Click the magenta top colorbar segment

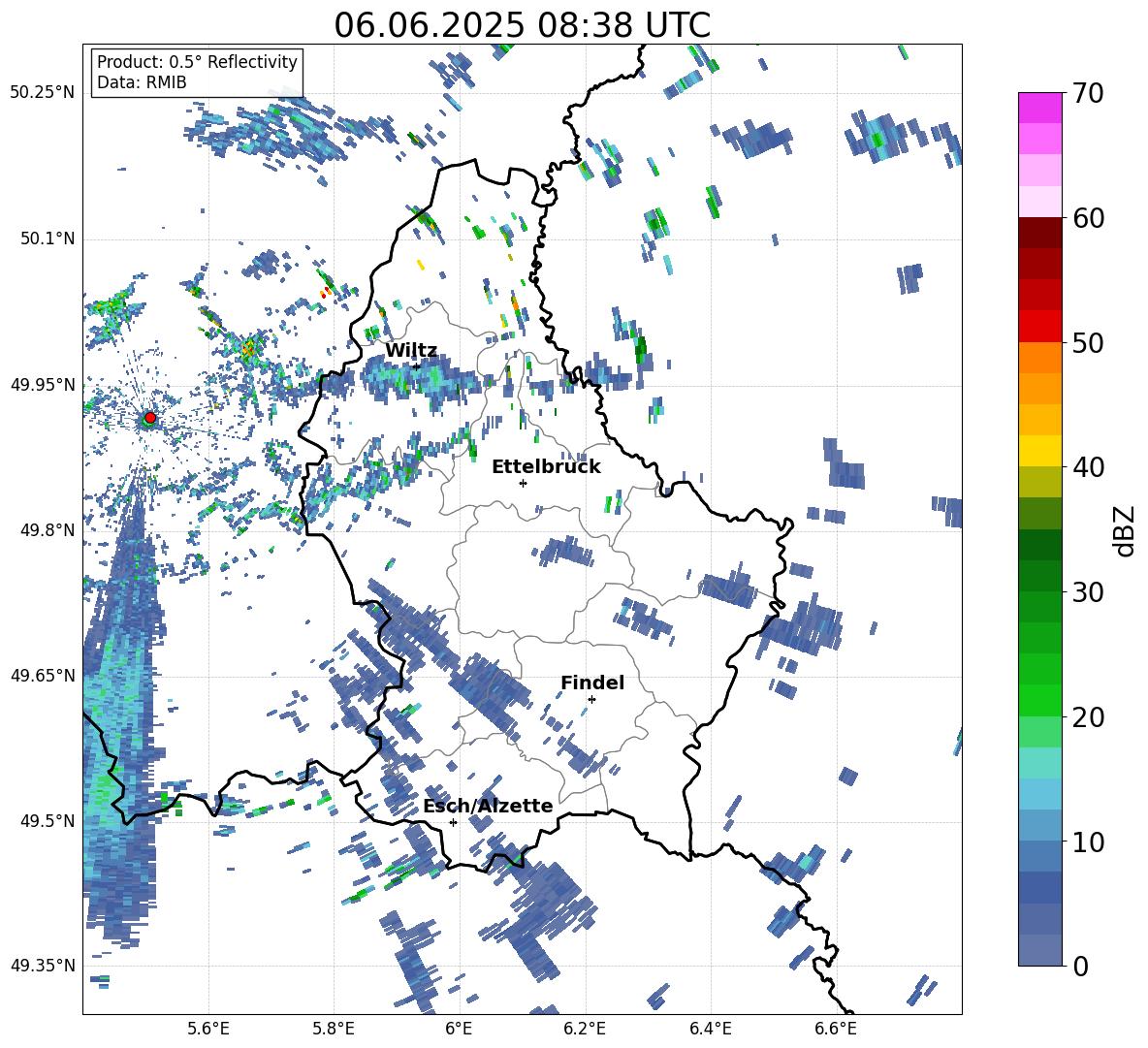[x=1039, y=108]
